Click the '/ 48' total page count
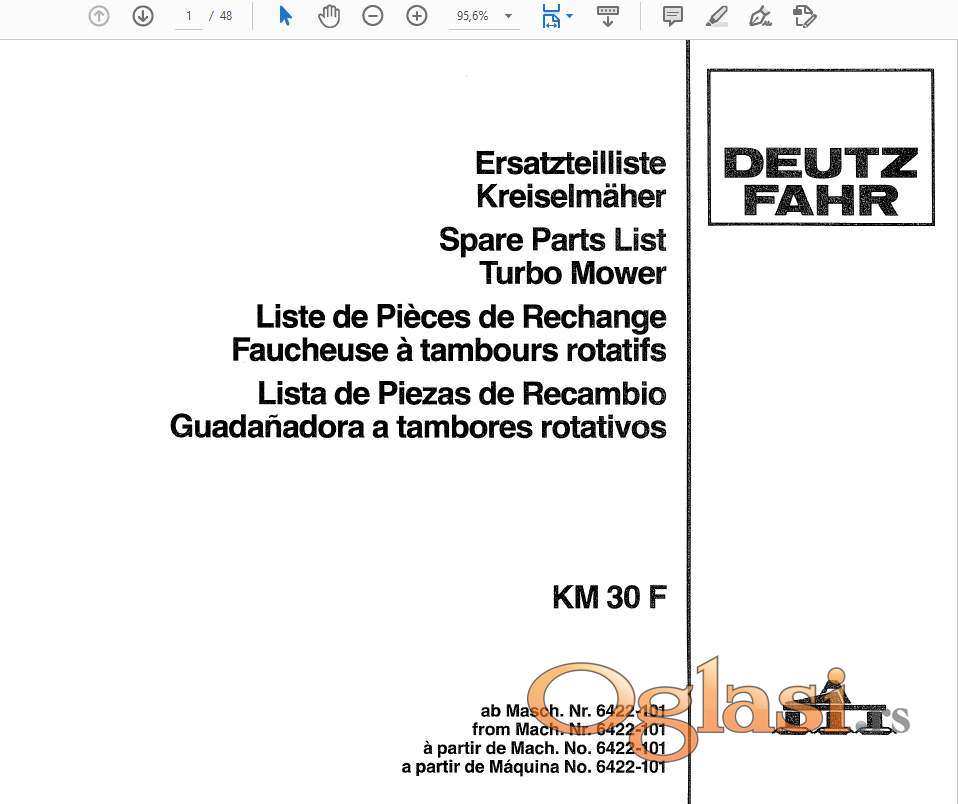Viewport: 958px width, 804px height. pyautogui.click(x=221, y=16)
